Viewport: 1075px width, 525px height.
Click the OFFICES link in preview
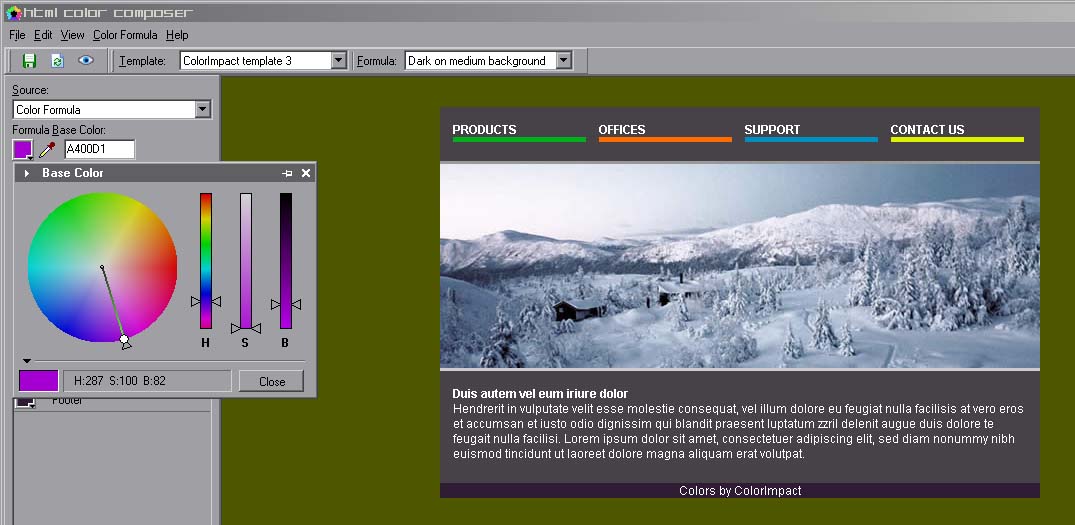(x=622, y=130)
